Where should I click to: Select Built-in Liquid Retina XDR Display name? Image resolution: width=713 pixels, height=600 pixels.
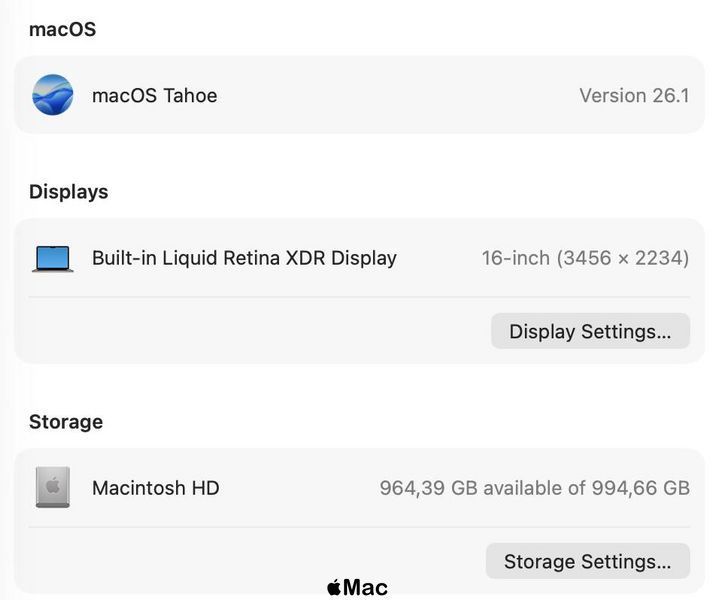pyautogui.click(x=244, y=258)
